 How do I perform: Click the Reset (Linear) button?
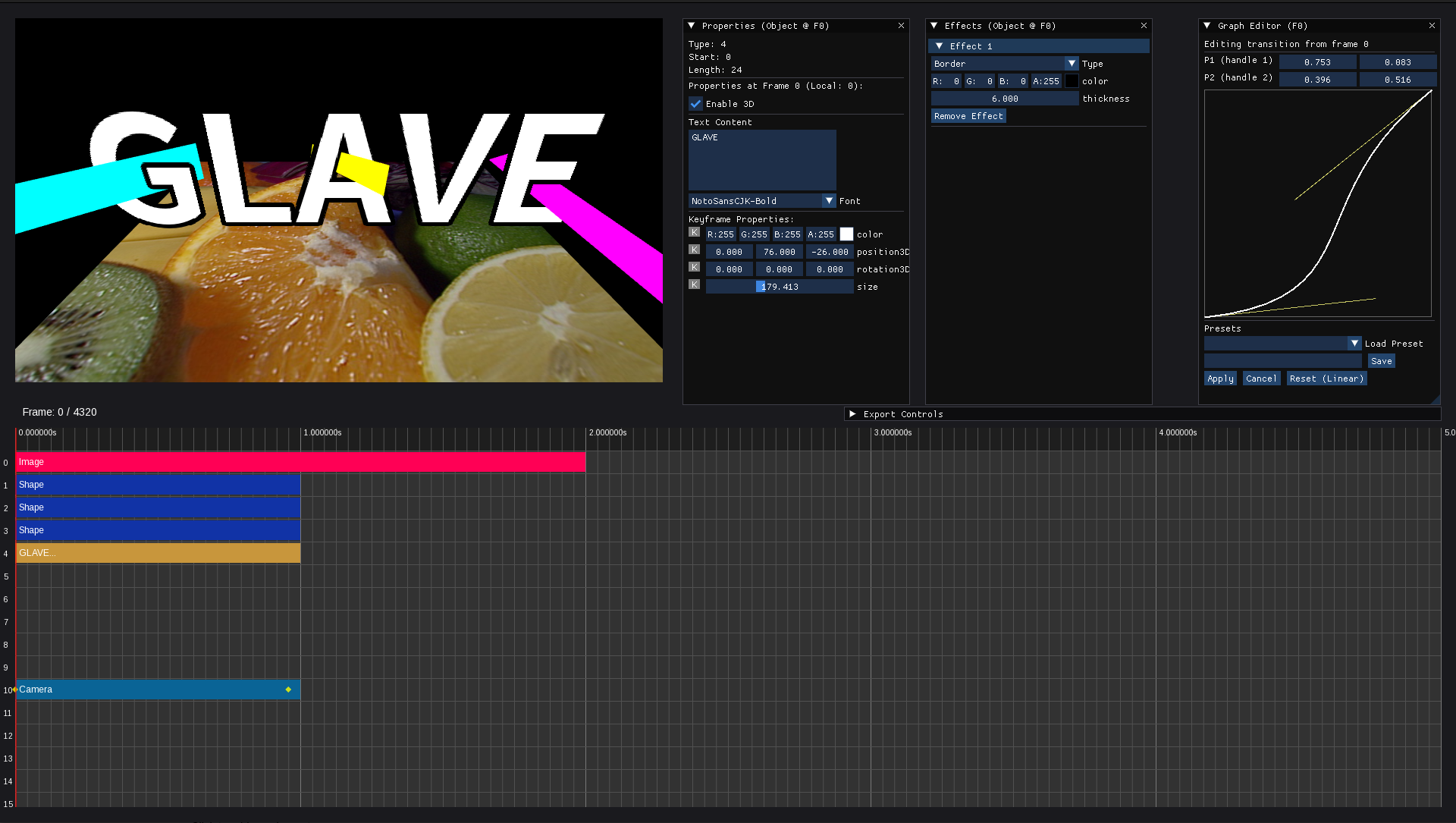[1326, 379]
